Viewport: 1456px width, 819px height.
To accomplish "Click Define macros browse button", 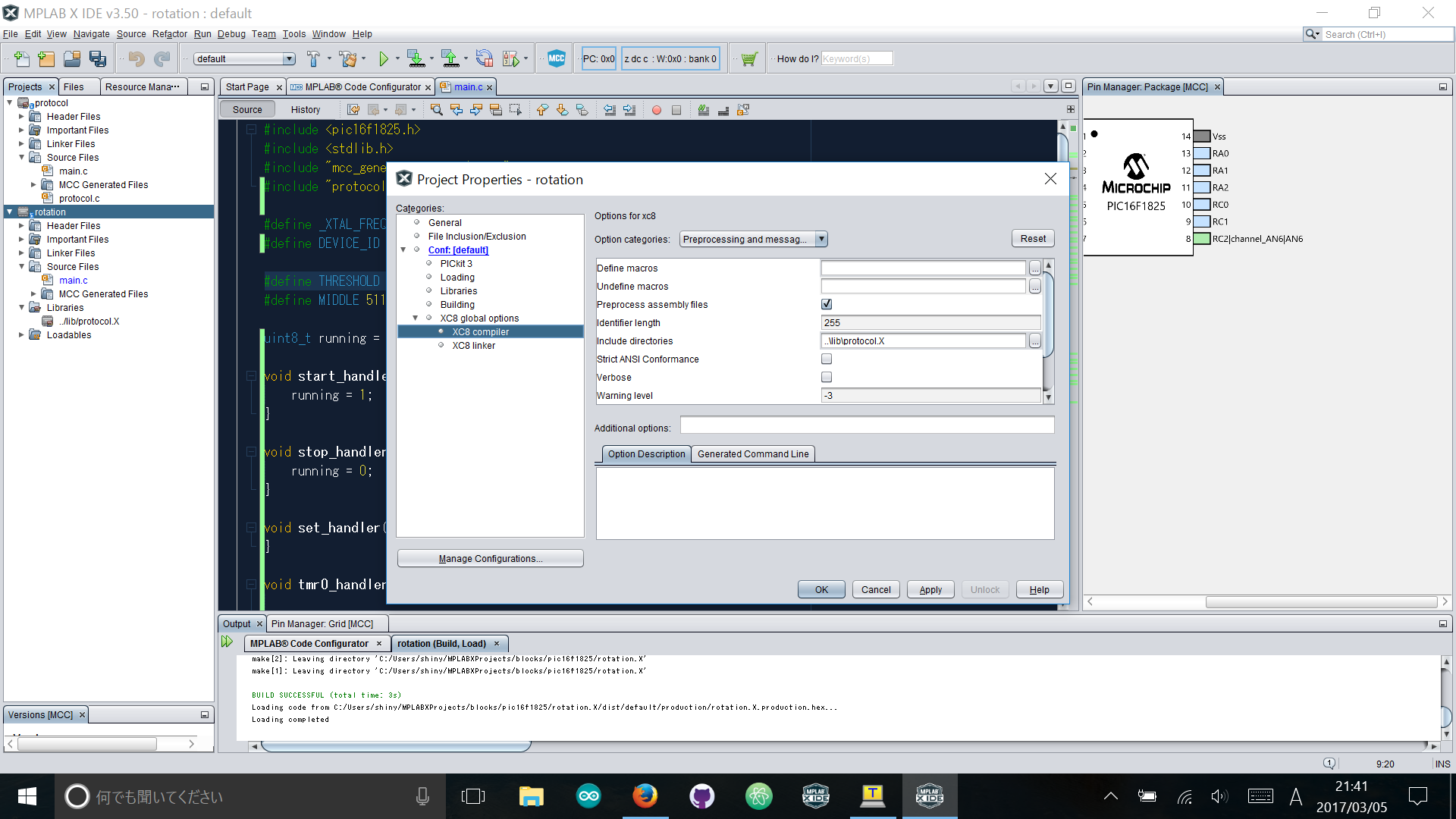I will coord(1035,268).
